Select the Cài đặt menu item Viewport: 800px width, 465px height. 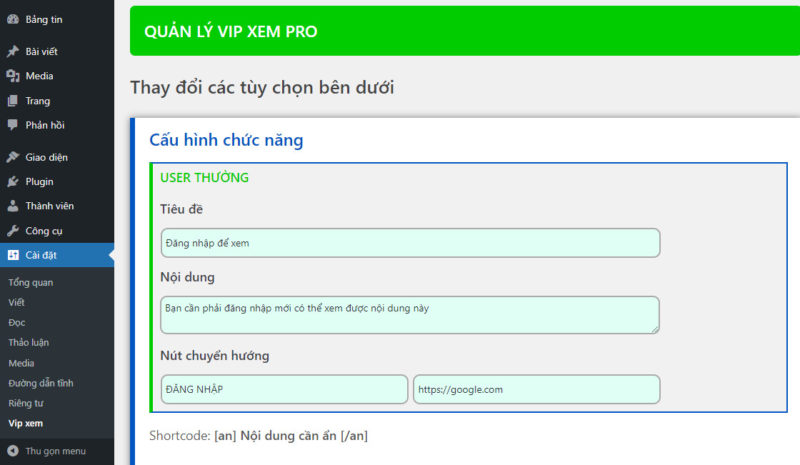pyautogui.click(x=57, y=255)
